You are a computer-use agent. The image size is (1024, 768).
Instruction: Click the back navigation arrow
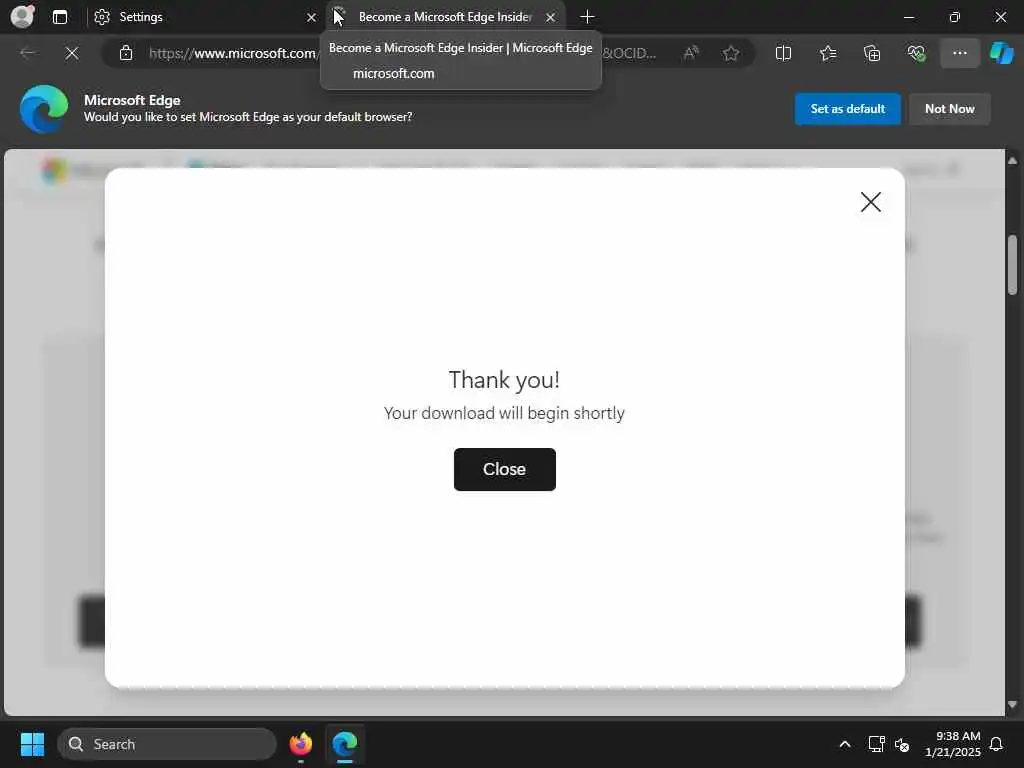coord(28,53)
